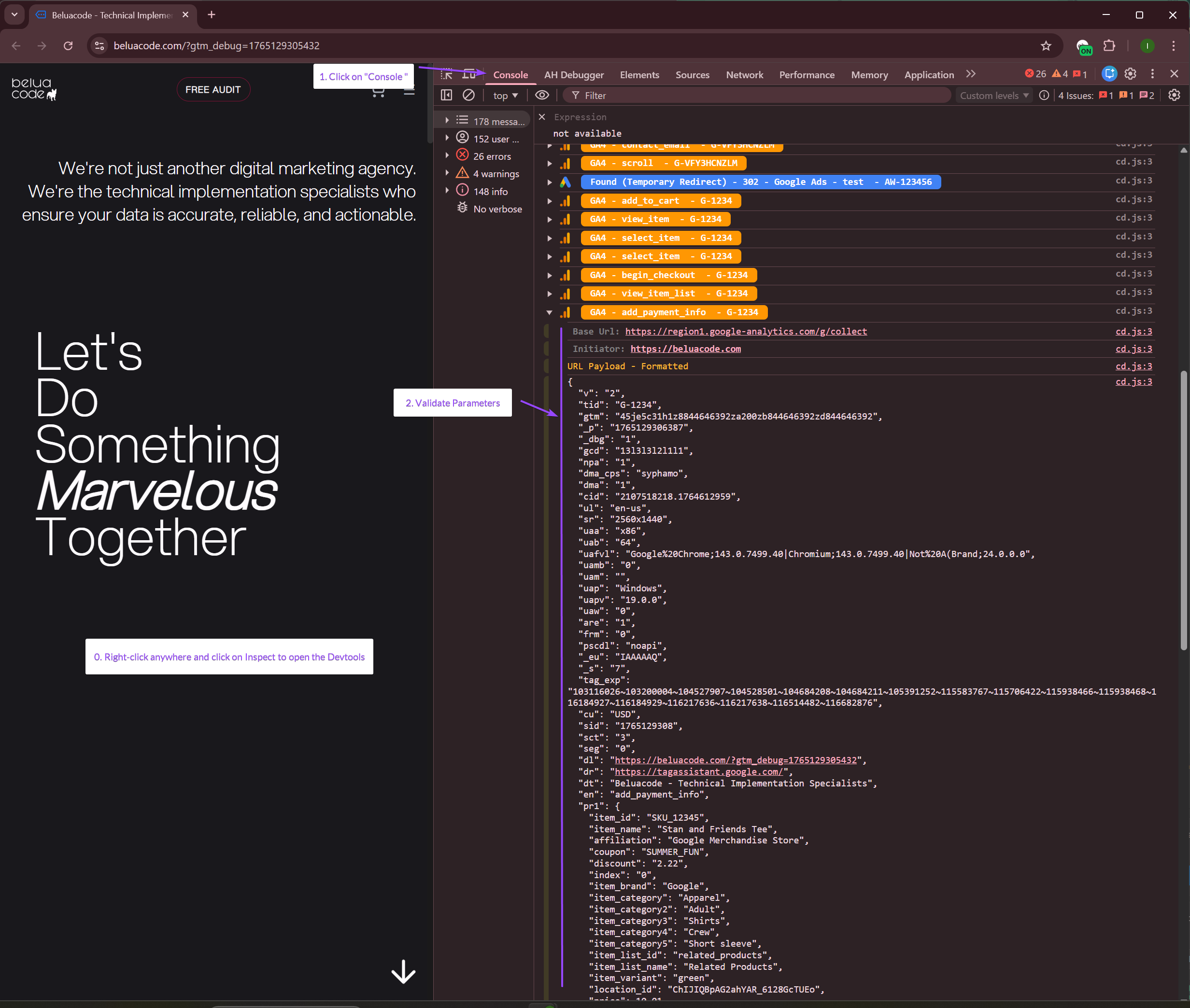Click the DevTools settings gear

point(1130,74)
